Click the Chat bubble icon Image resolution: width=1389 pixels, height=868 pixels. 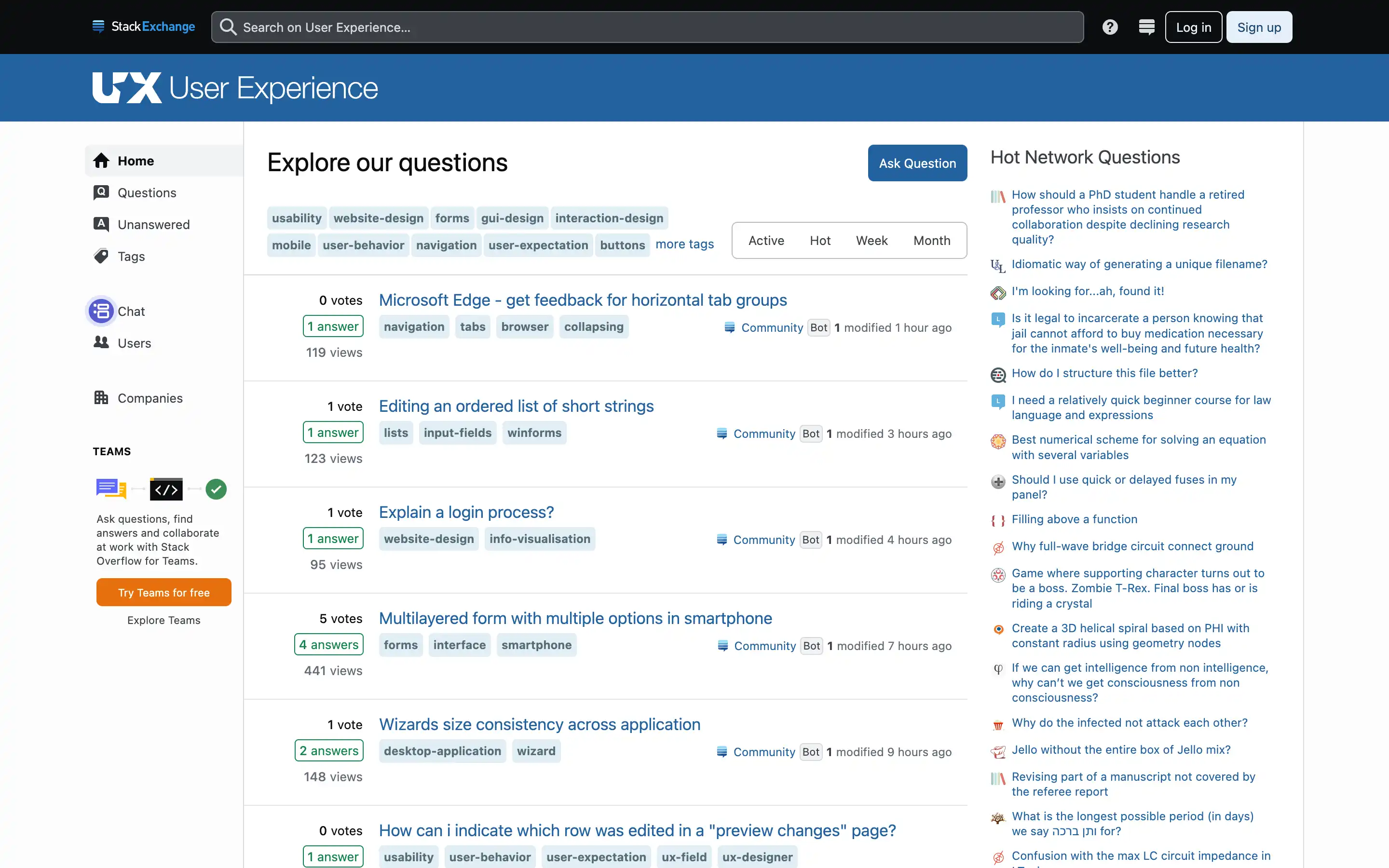[102, 311]
